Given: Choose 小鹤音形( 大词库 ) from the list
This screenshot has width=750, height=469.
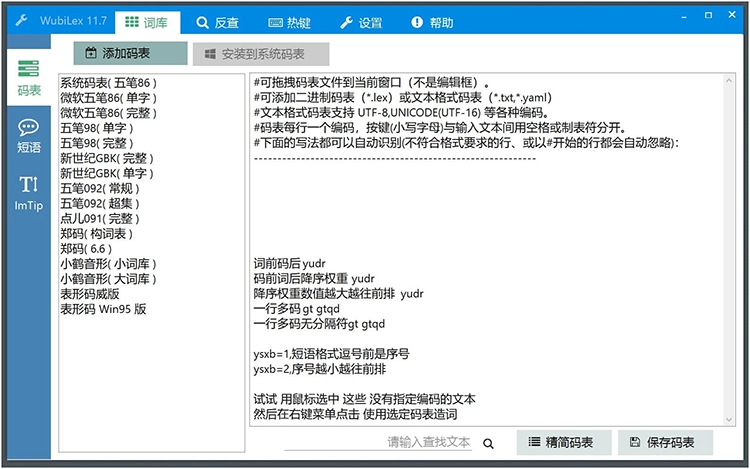Looking at the screenshot, I should point(108,279).
